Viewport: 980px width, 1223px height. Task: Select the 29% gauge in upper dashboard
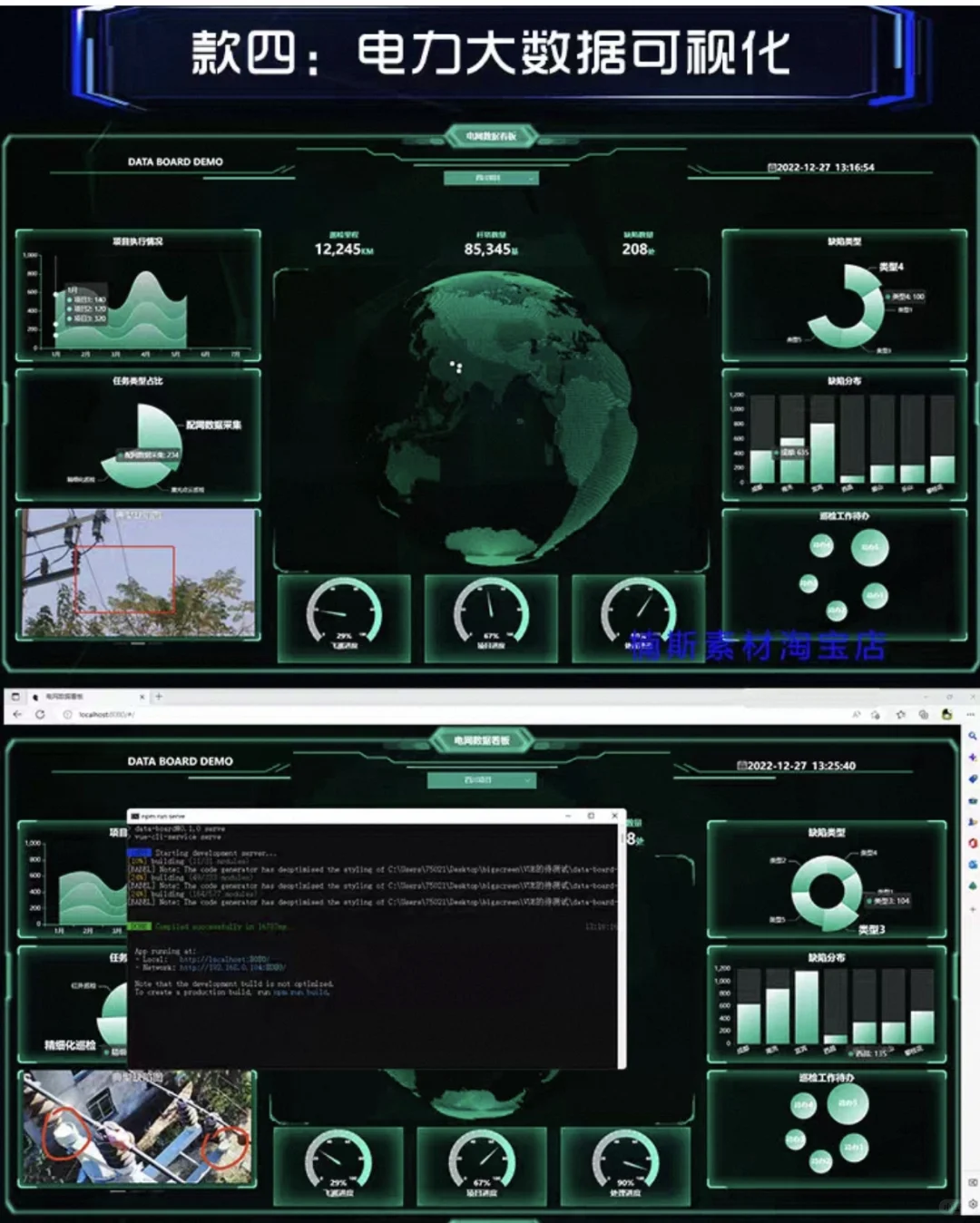(344, 617)
